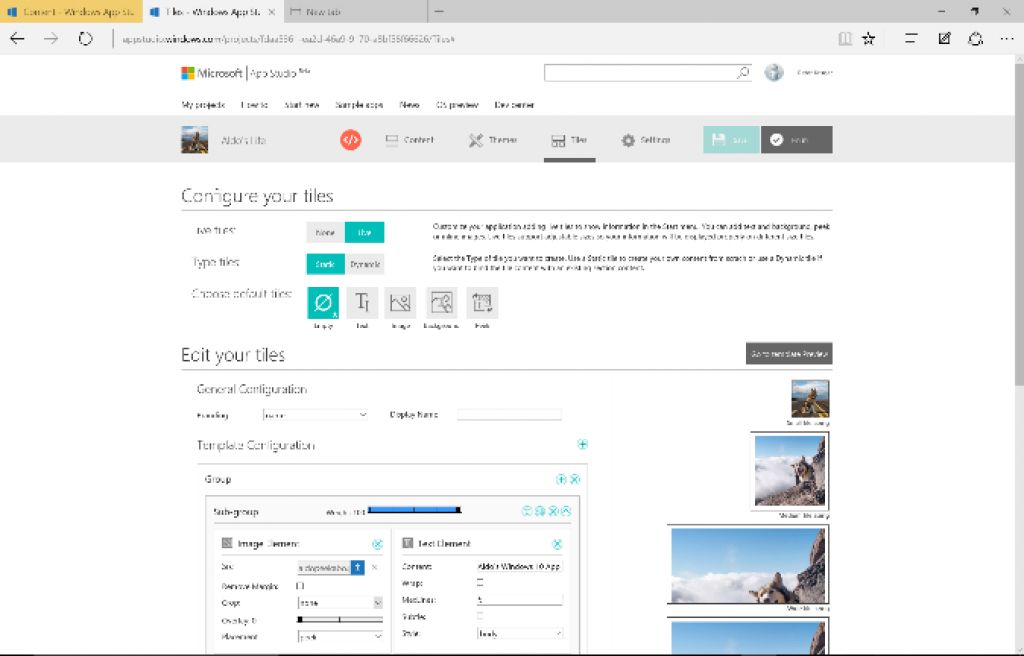The image size is (1024, 656).
Task: Expand the Placement dropdown in Image Element
Action: click(340, 636)
